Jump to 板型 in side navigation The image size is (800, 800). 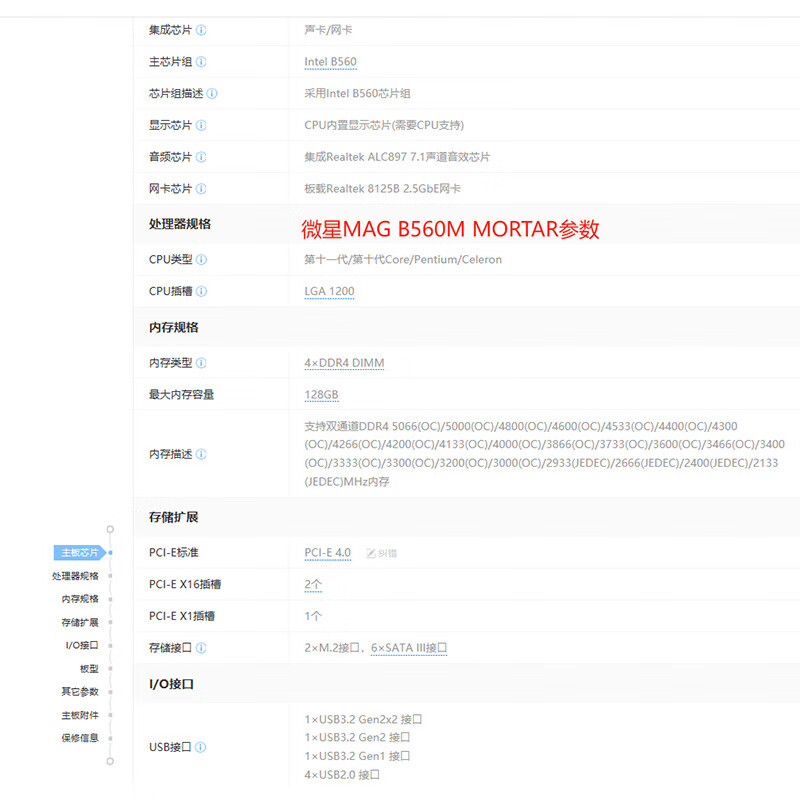[x=89, y=669]
